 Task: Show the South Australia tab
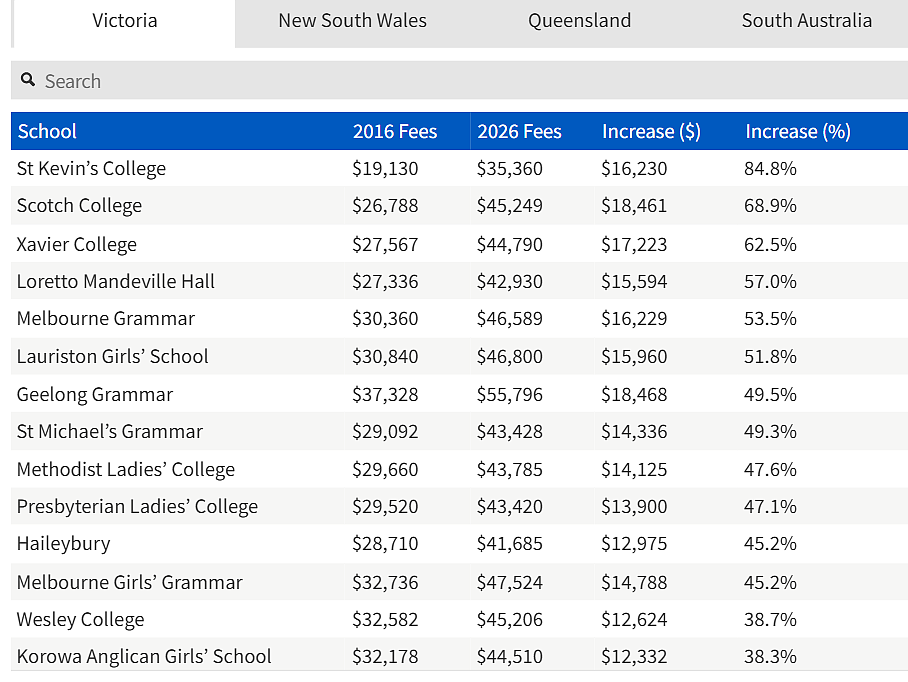point(807,21)
